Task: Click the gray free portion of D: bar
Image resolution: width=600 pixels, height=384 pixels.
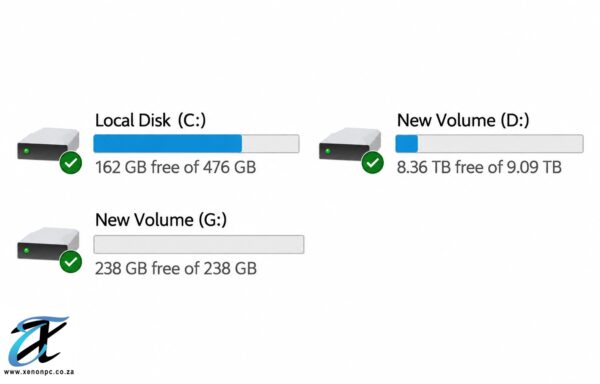Action: click(501, 144)
